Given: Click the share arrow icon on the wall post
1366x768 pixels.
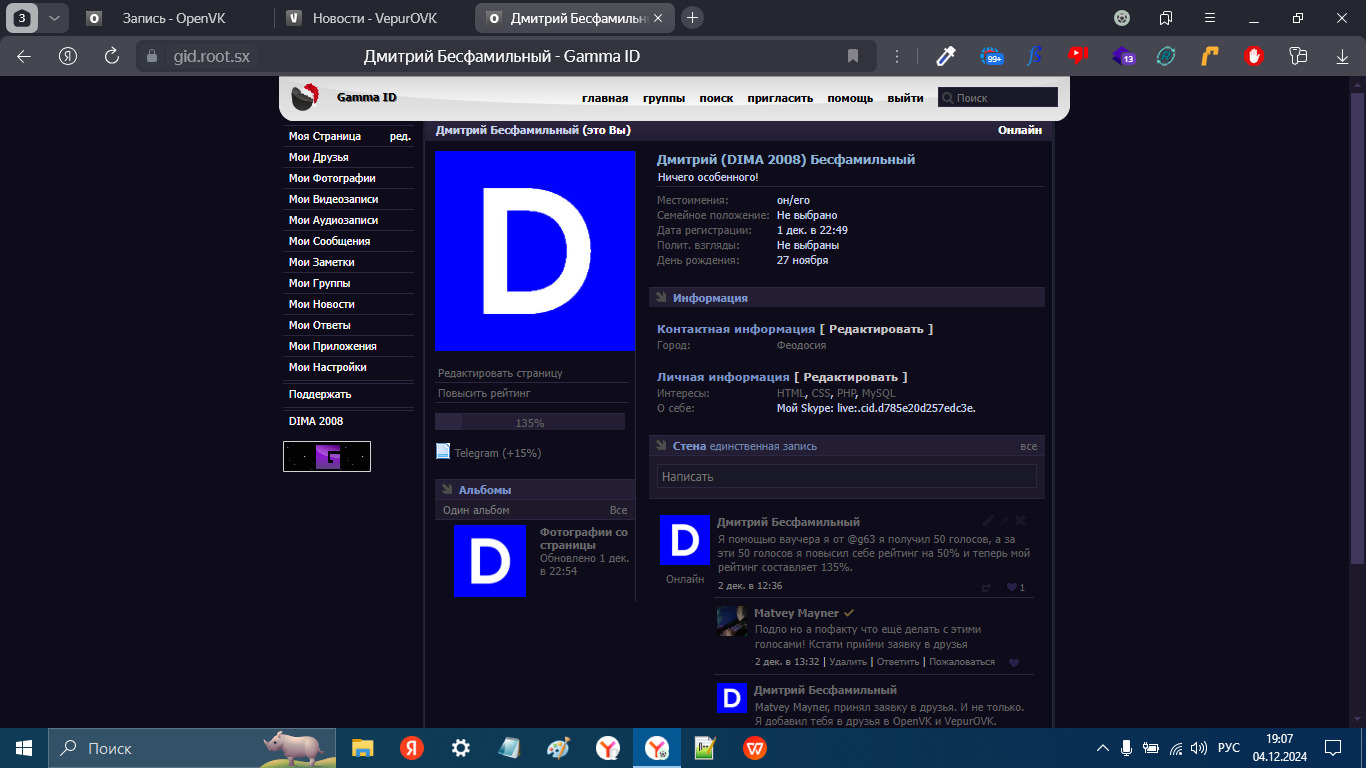Looking at the screenshot, I should point(986,587).
